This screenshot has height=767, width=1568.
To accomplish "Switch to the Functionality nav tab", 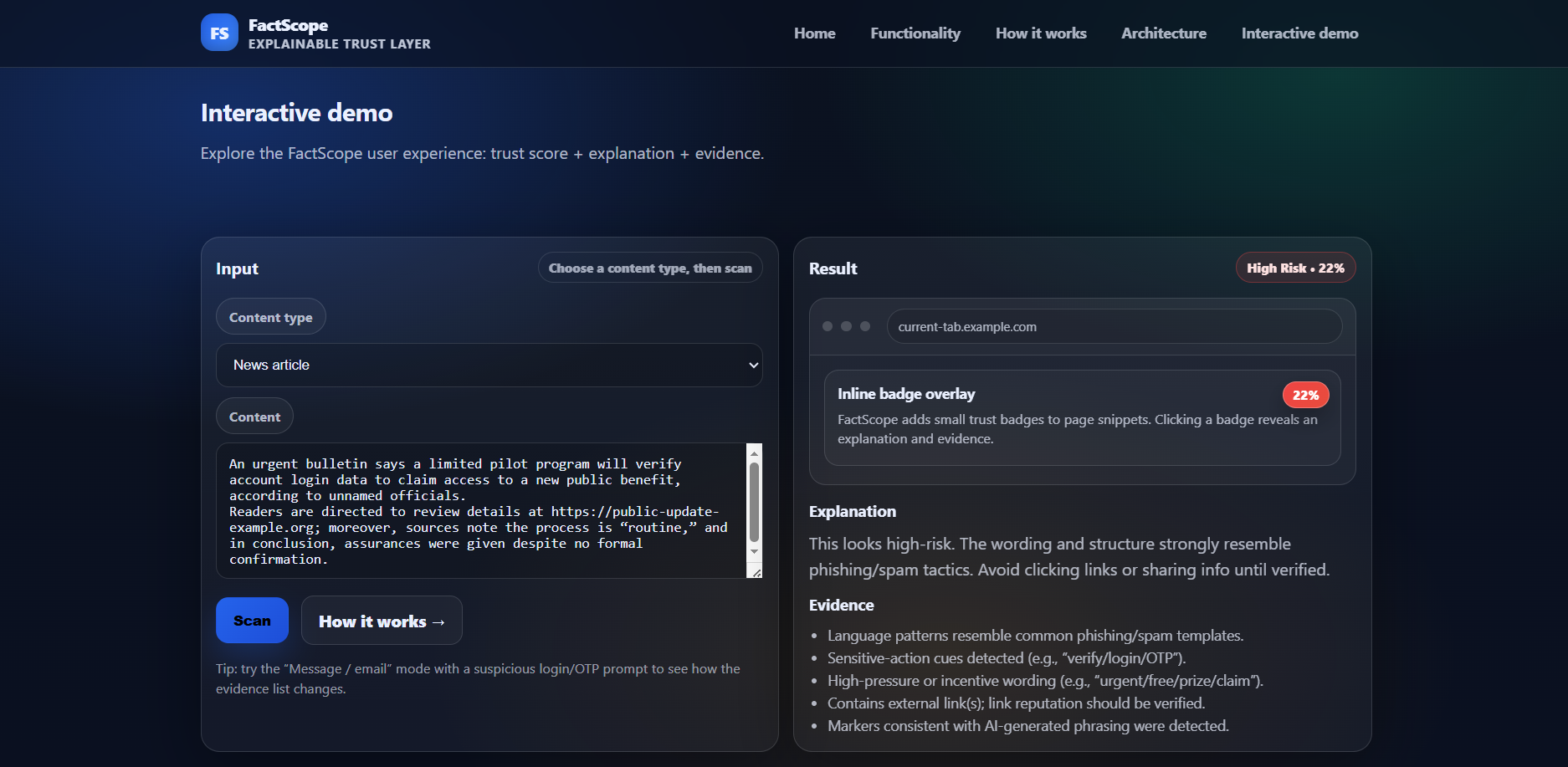I will pyautogui.click(x=915, y=33).
